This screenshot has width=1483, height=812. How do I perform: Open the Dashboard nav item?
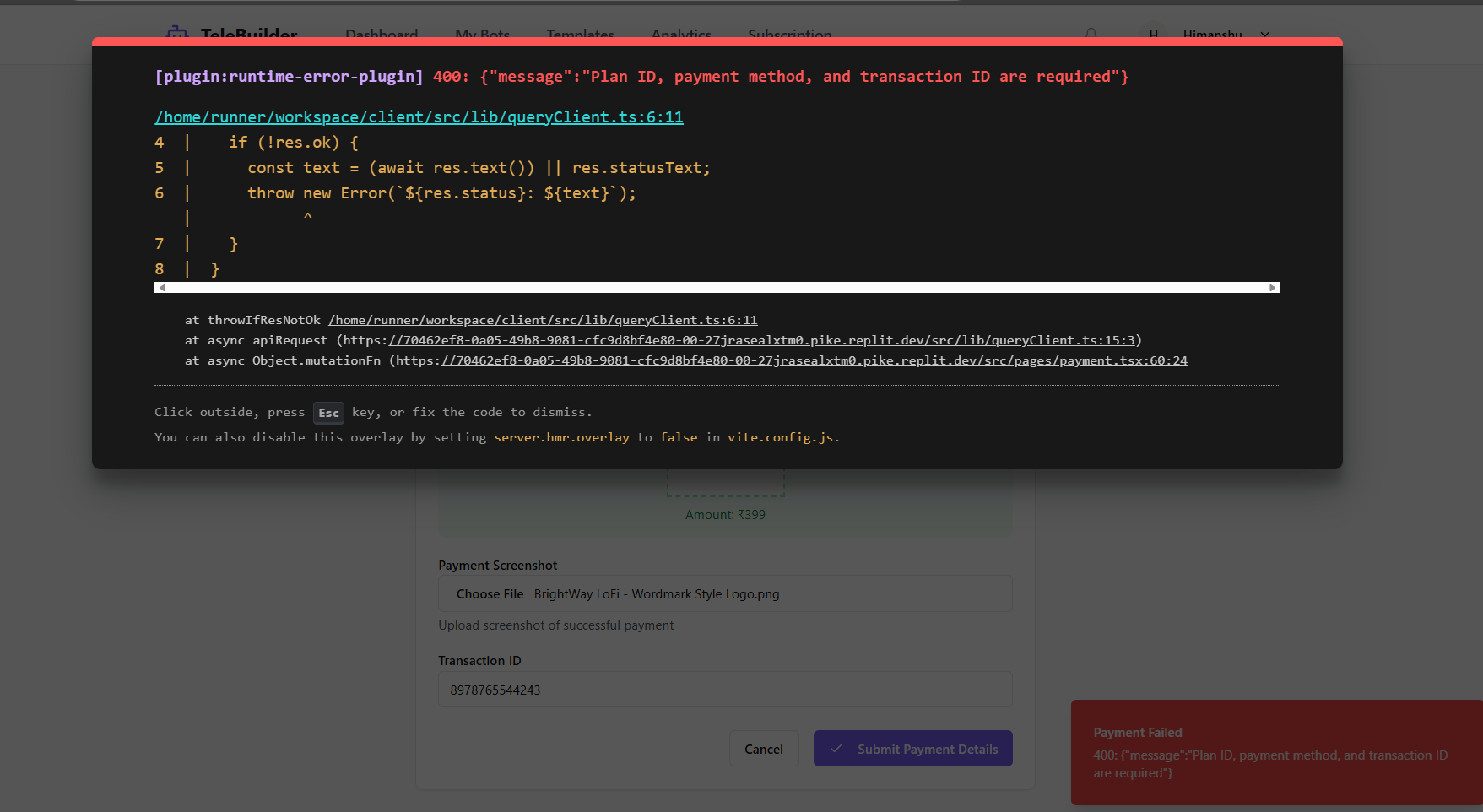pyautogui.click(x=382, y=35)
